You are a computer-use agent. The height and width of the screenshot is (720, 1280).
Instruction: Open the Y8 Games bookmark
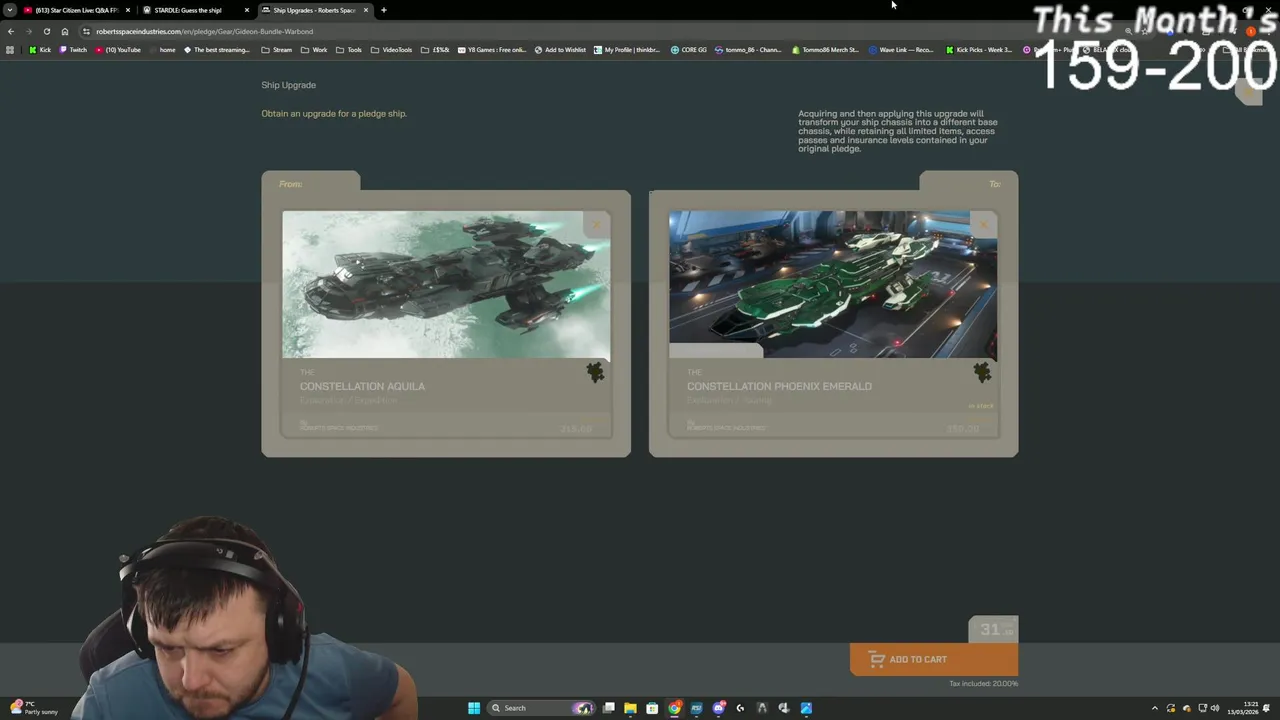pyautogui.click(x=493, y=49)
